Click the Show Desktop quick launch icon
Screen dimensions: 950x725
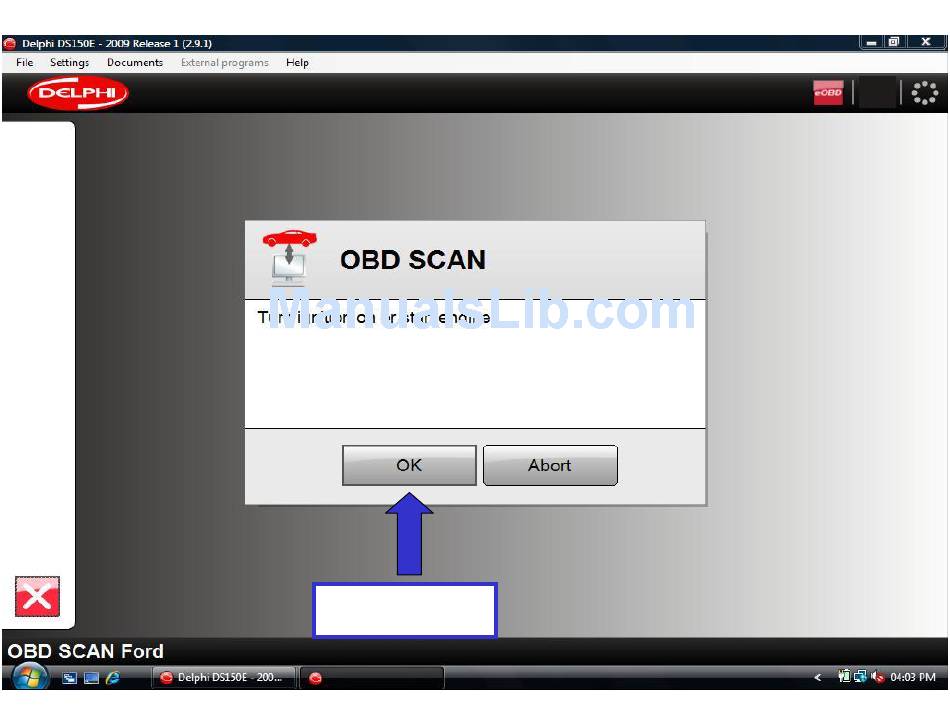(x=91, y=678)
